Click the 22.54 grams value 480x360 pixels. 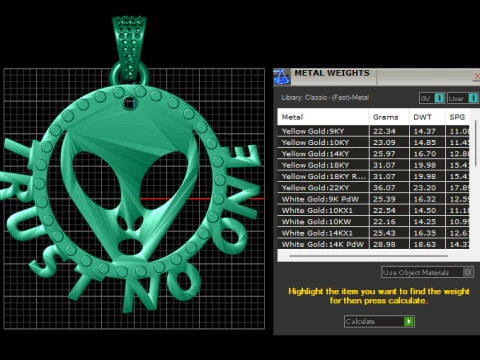click(384, 210)
